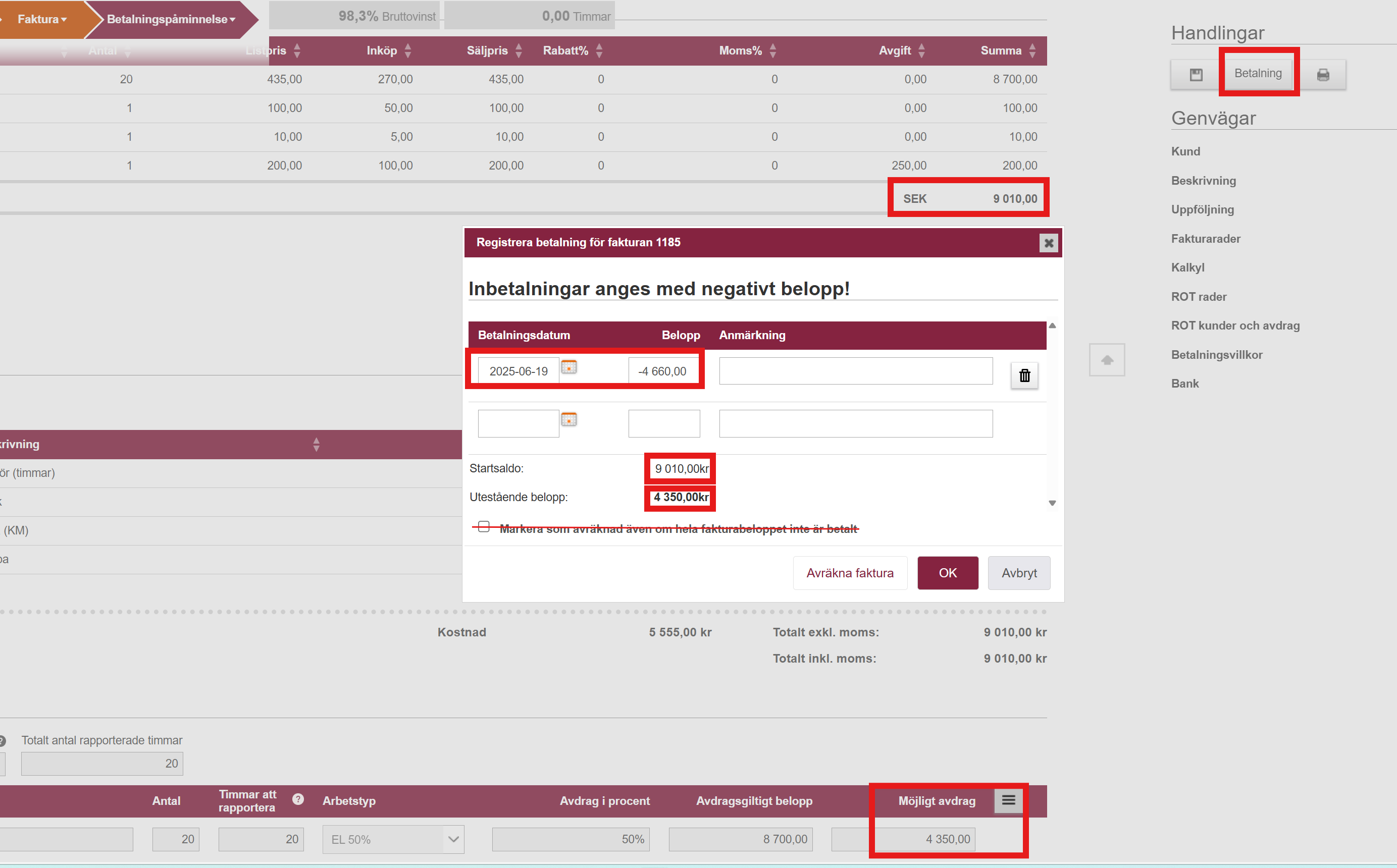Toggle the Markera som avräknad checkbox

484,526
